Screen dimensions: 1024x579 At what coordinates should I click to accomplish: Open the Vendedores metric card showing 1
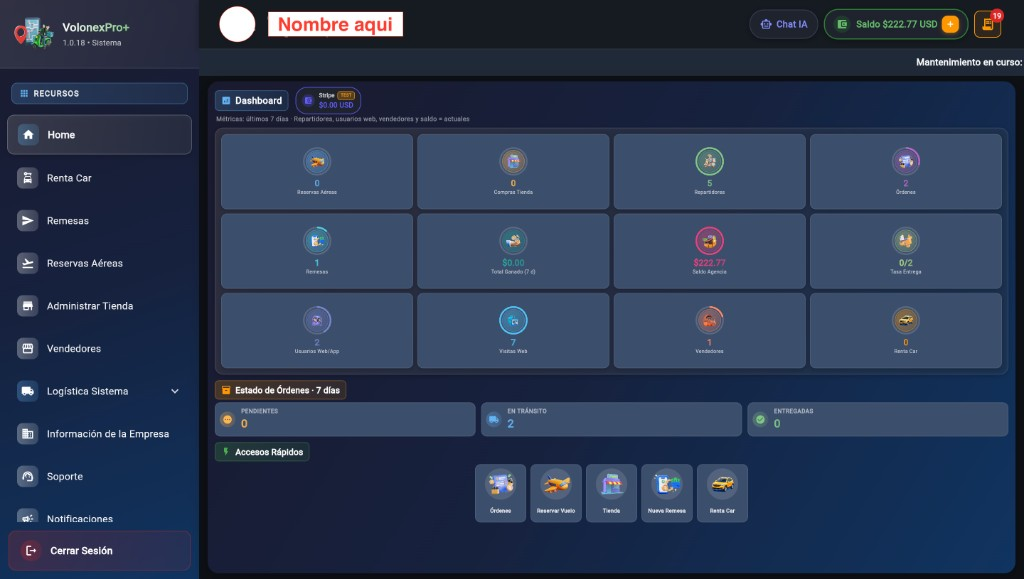pos(709,330)
